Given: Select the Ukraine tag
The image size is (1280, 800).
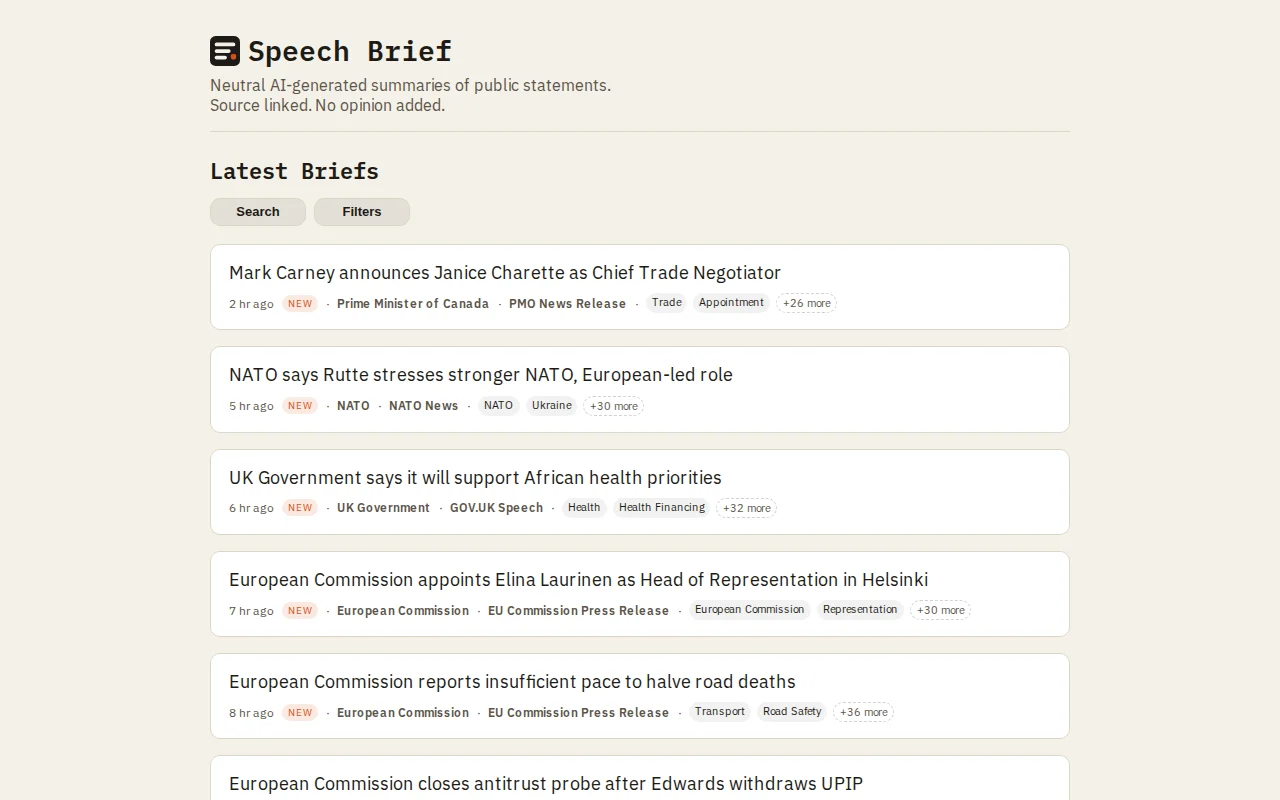Looking at the screenshot, I should point(552,405).
